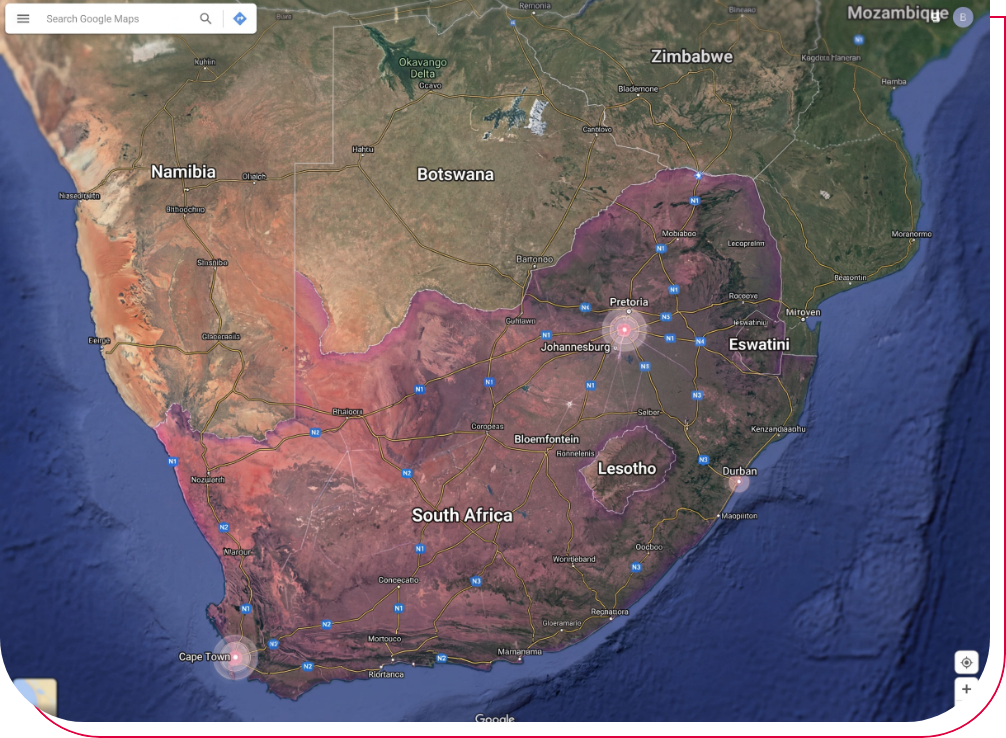
Task: Select the Pretoria city label
Action: 629,302
